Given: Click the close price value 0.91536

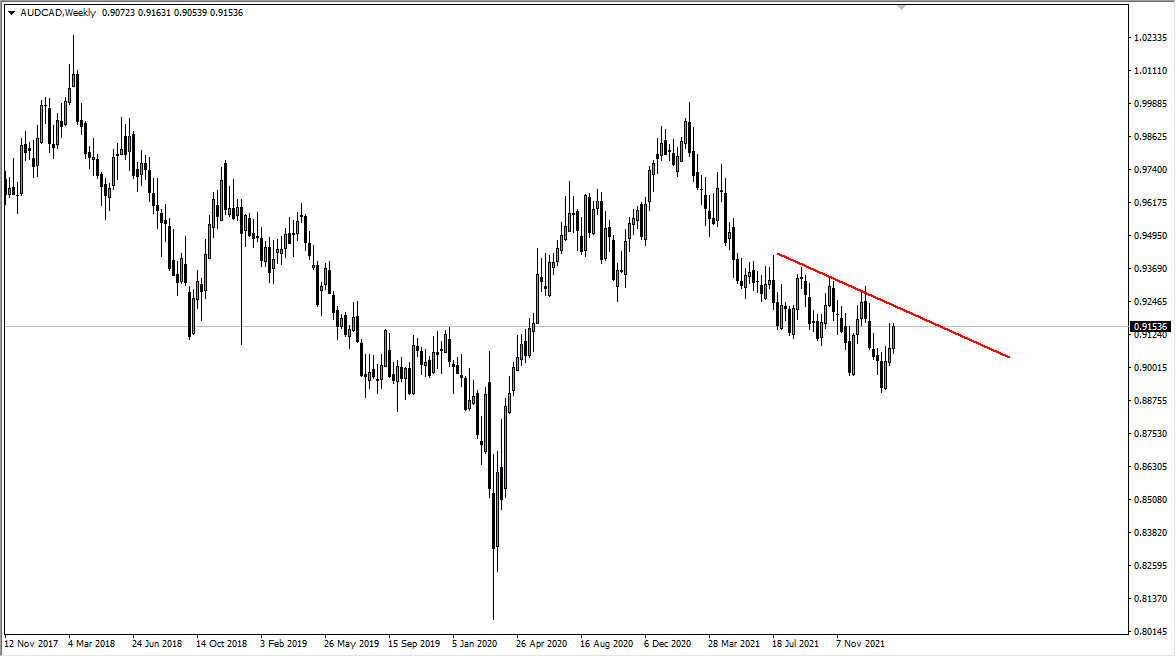Looking at the screenshot, I should pyautogui.click(x=226, y=12).
